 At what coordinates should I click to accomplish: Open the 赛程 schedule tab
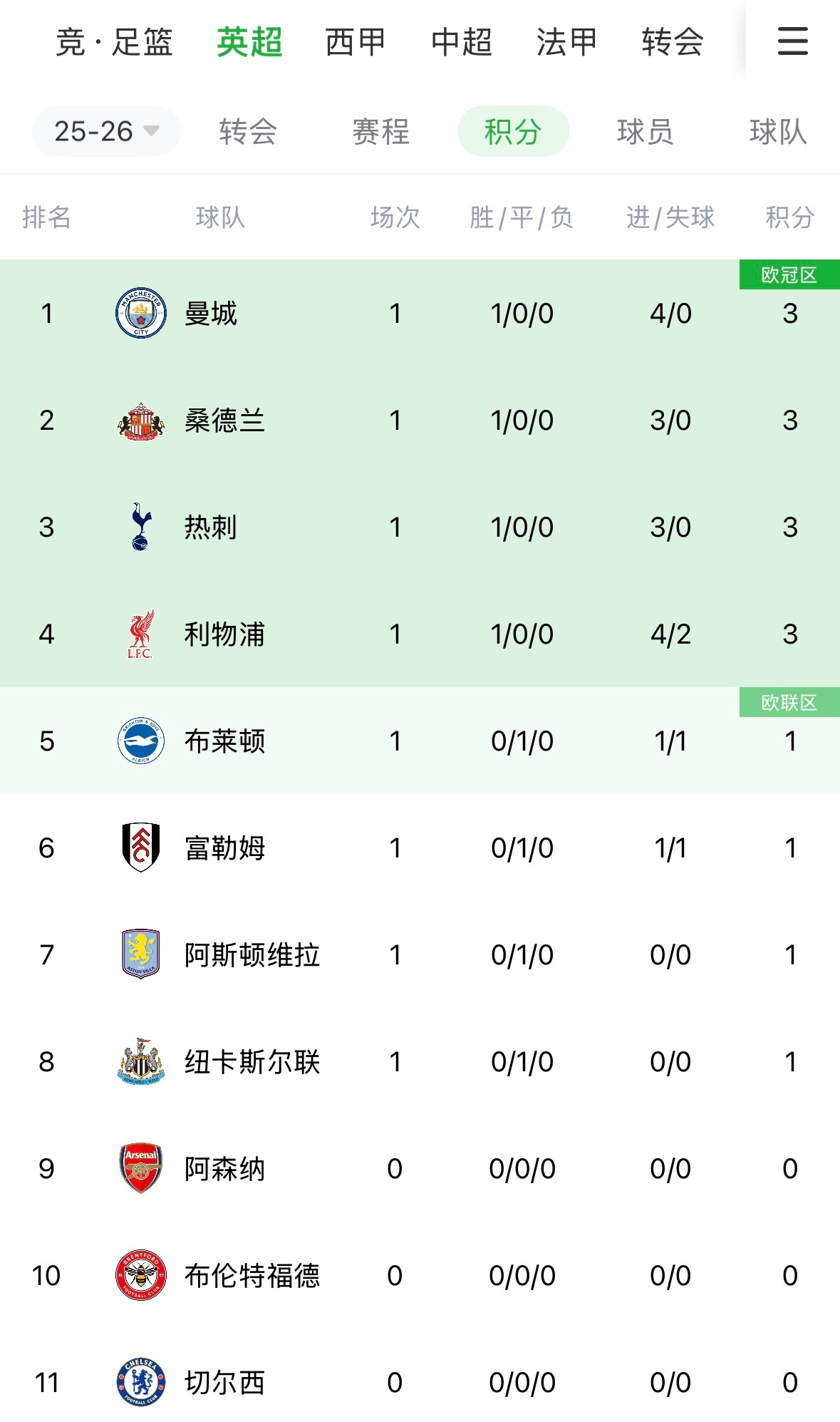click(380, 132)
